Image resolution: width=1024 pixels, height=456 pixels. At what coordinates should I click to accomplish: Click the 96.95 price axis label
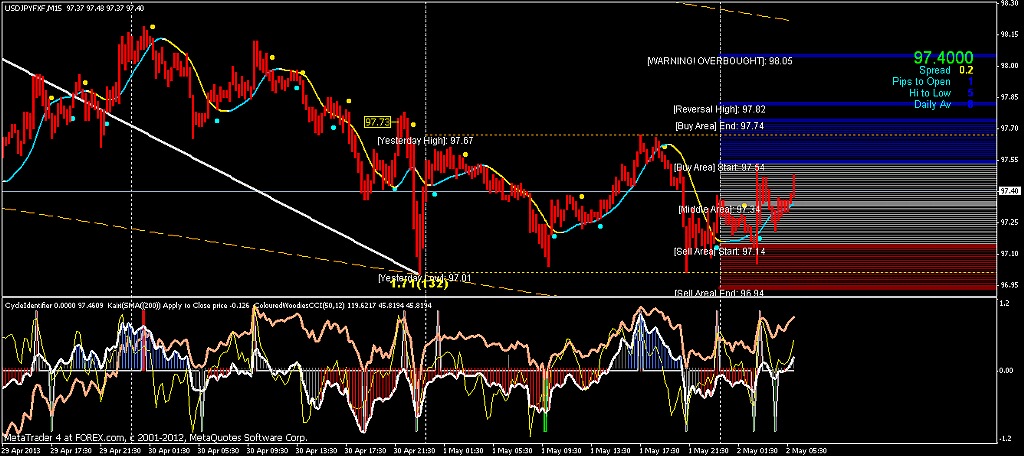click(x=1010, y=284)
